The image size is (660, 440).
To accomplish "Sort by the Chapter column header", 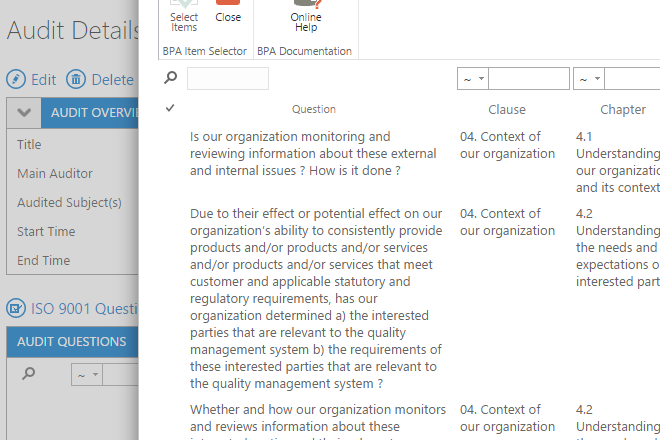I will click(623, 109).
